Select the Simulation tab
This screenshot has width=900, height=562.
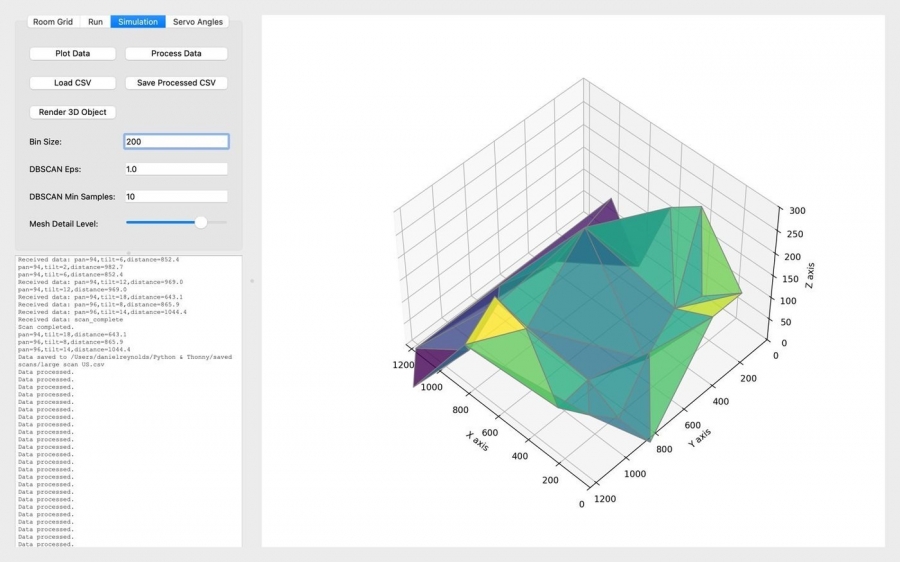point(138,22)
